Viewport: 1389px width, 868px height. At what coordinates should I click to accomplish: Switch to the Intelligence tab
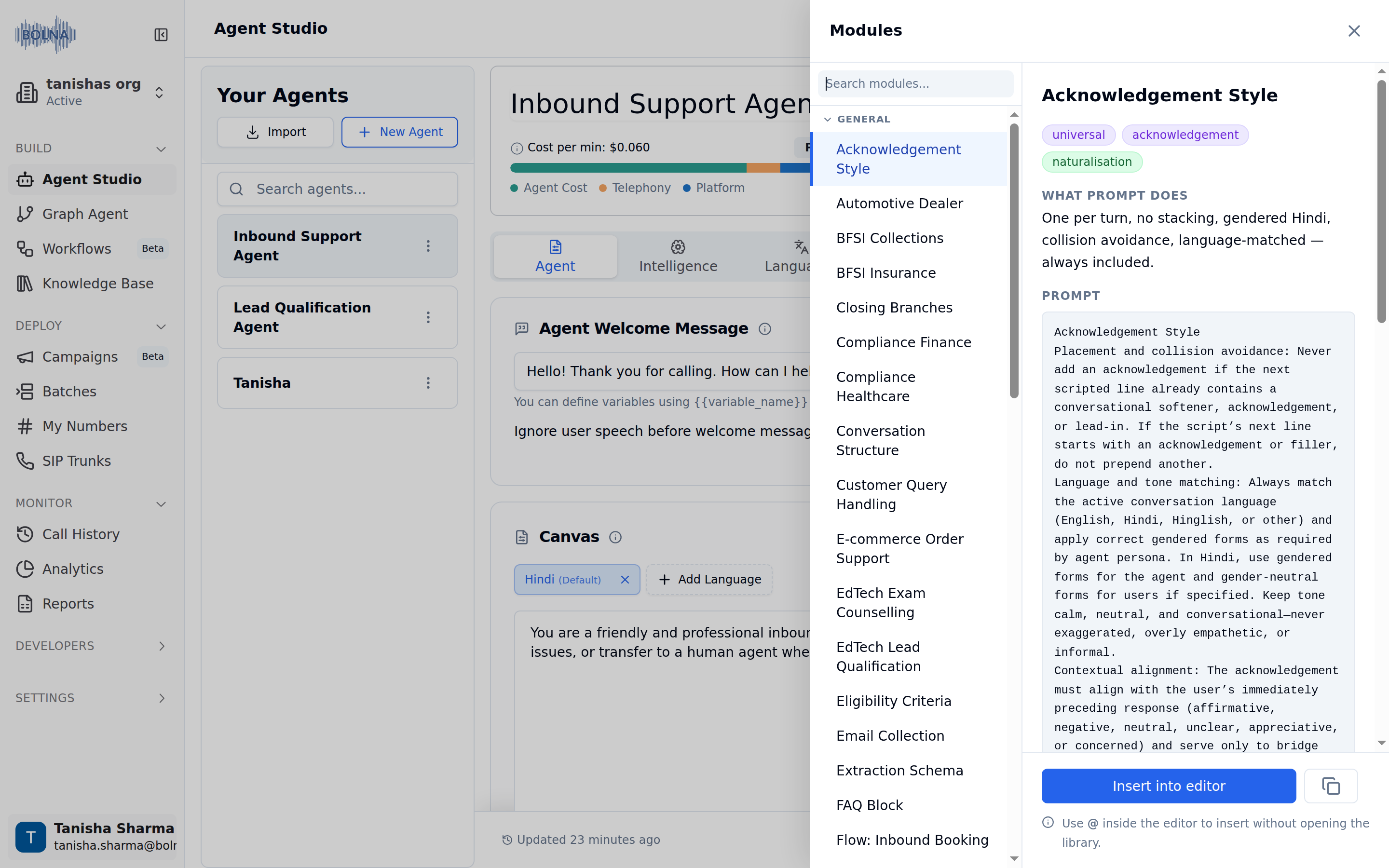pos(678,257)
